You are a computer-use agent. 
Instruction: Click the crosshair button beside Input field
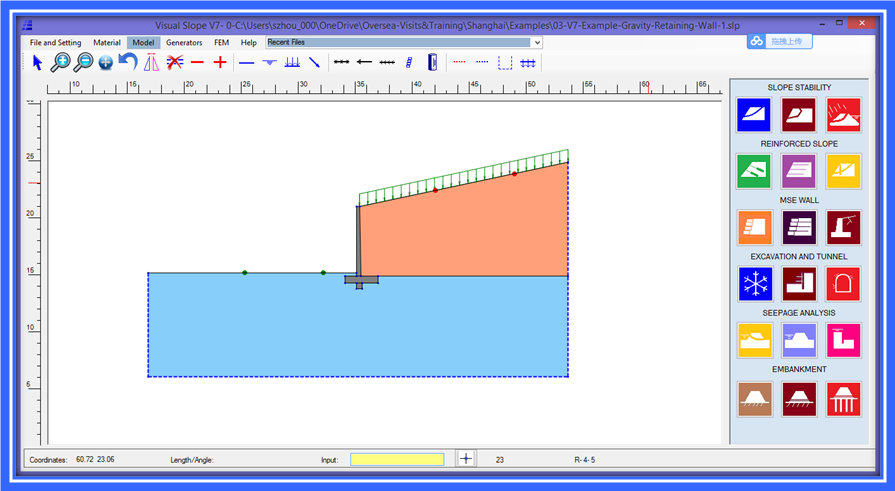pyautogui.click(x=466, y=459)
